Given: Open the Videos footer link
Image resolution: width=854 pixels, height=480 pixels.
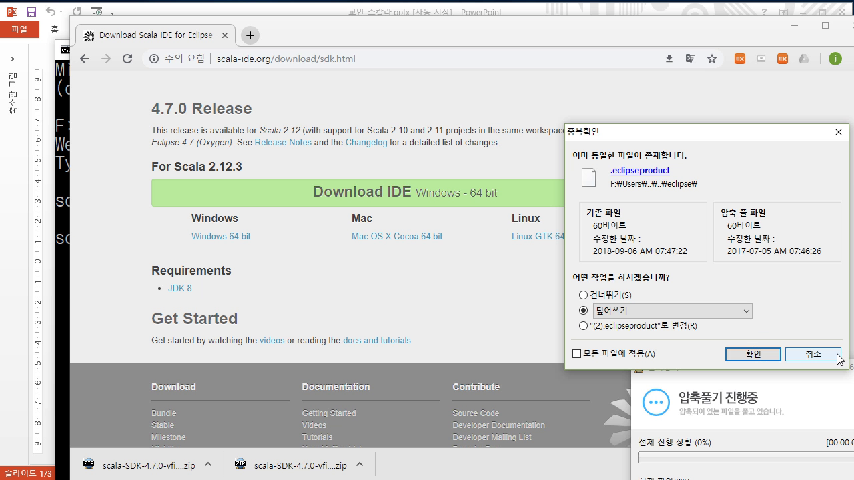Looking at the screenshot, I should tap(314, 425).
